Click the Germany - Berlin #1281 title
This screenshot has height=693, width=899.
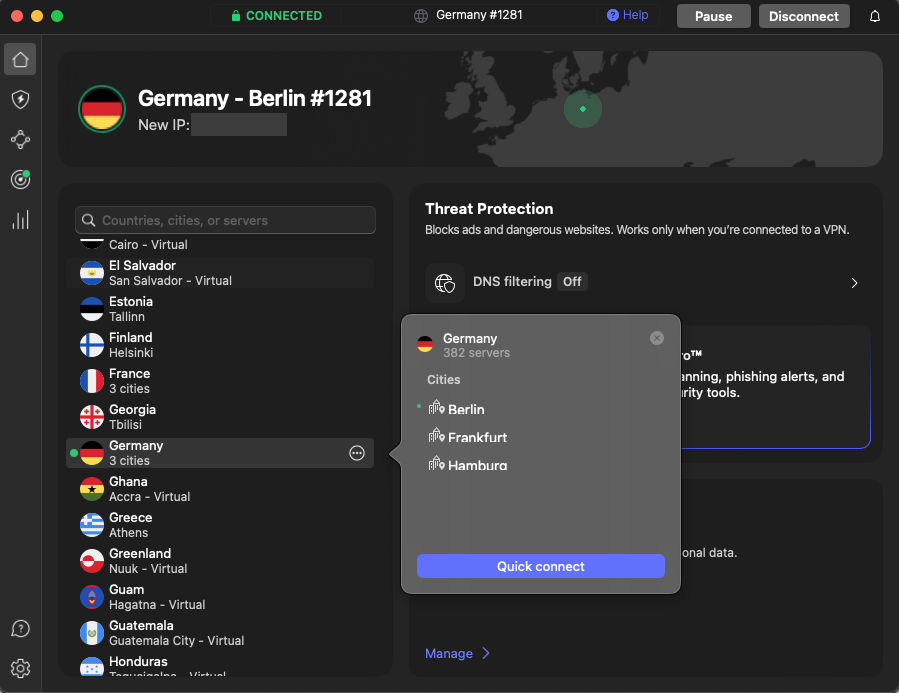coord(255,98)
